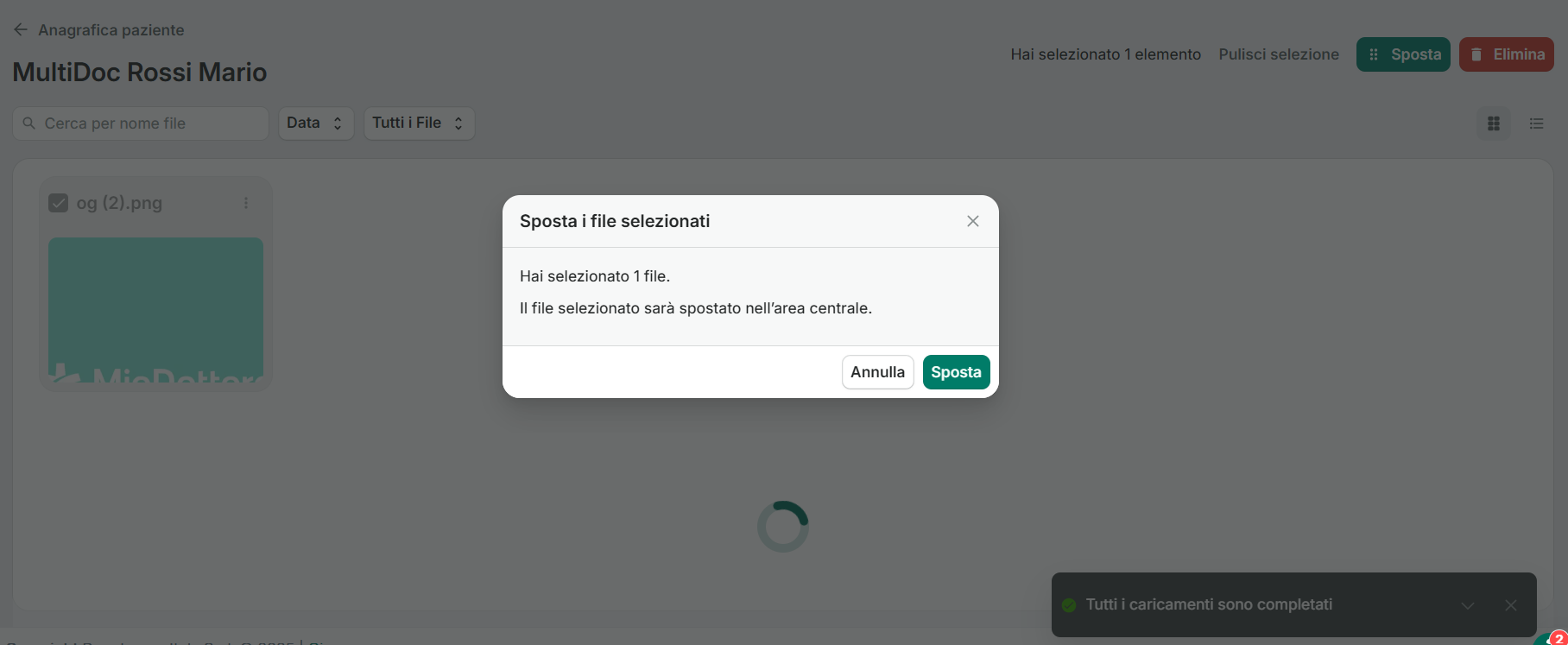Viewport: 1568px width, 645px height.
Task: Open the three-dot menu on og (2).png
Action: coord(246,203)
